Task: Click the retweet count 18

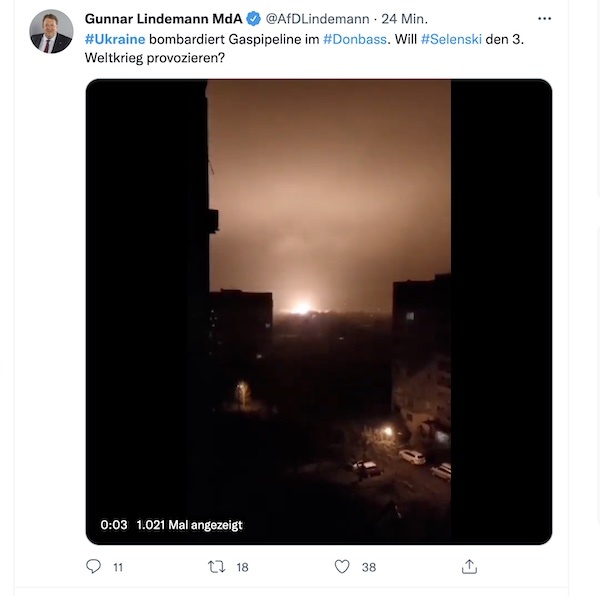Action: click(x=242, y=567)
